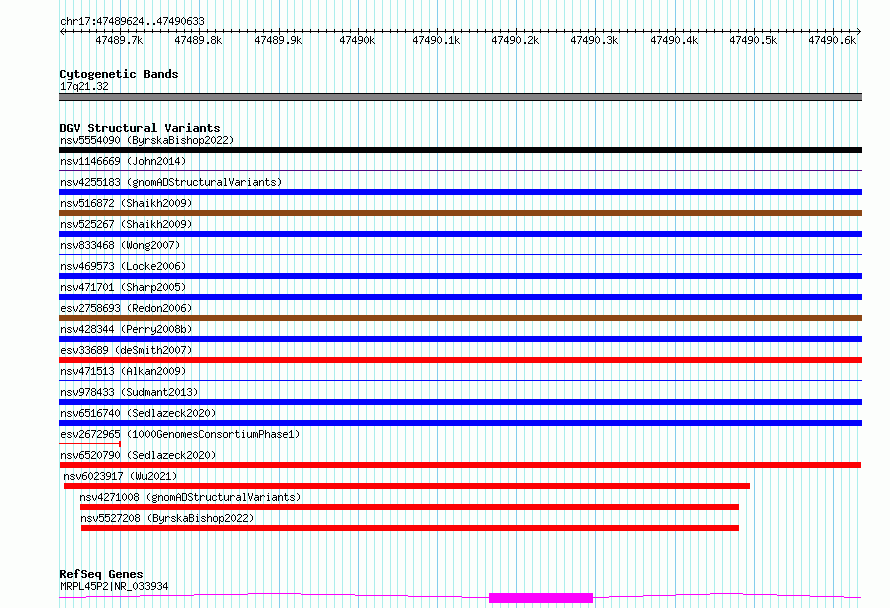
Task: Click the 17q21.32 cytogenetic band label
Action: click(x=84, y=86)
